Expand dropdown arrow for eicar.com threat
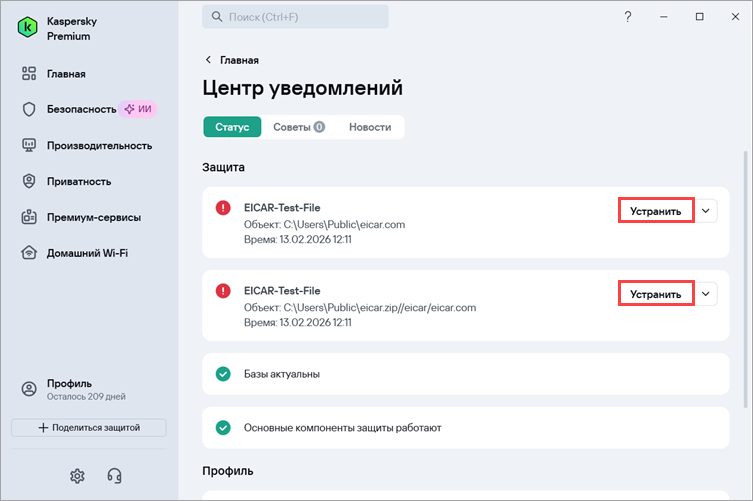Screen dimensions: 753x501 (x=705, y=211)
